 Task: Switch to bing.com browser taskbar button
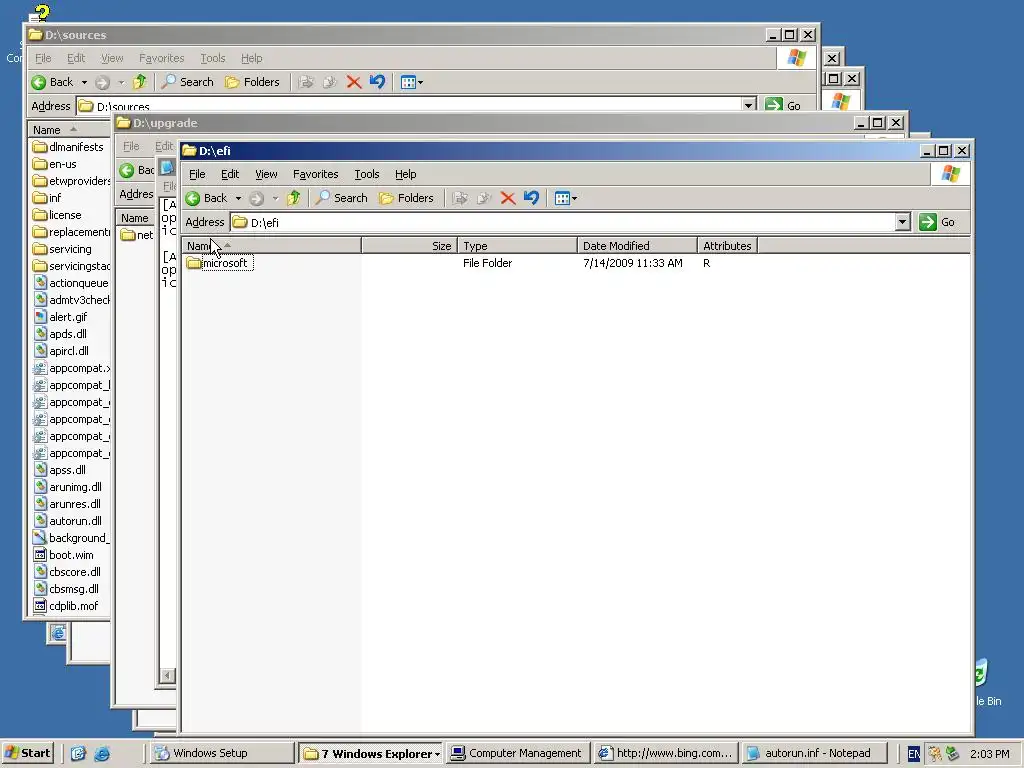[x=666, y=753]
